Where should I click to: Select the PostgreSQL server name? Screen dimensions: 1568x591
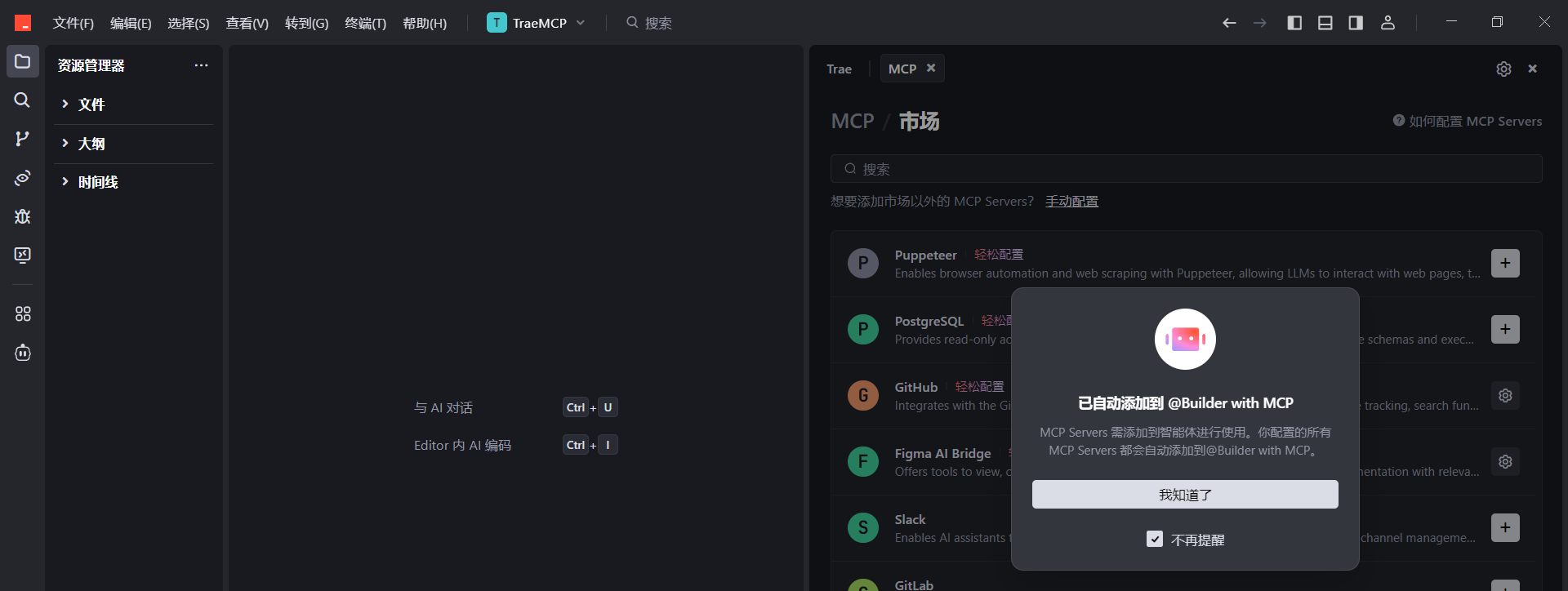point(929,321)
